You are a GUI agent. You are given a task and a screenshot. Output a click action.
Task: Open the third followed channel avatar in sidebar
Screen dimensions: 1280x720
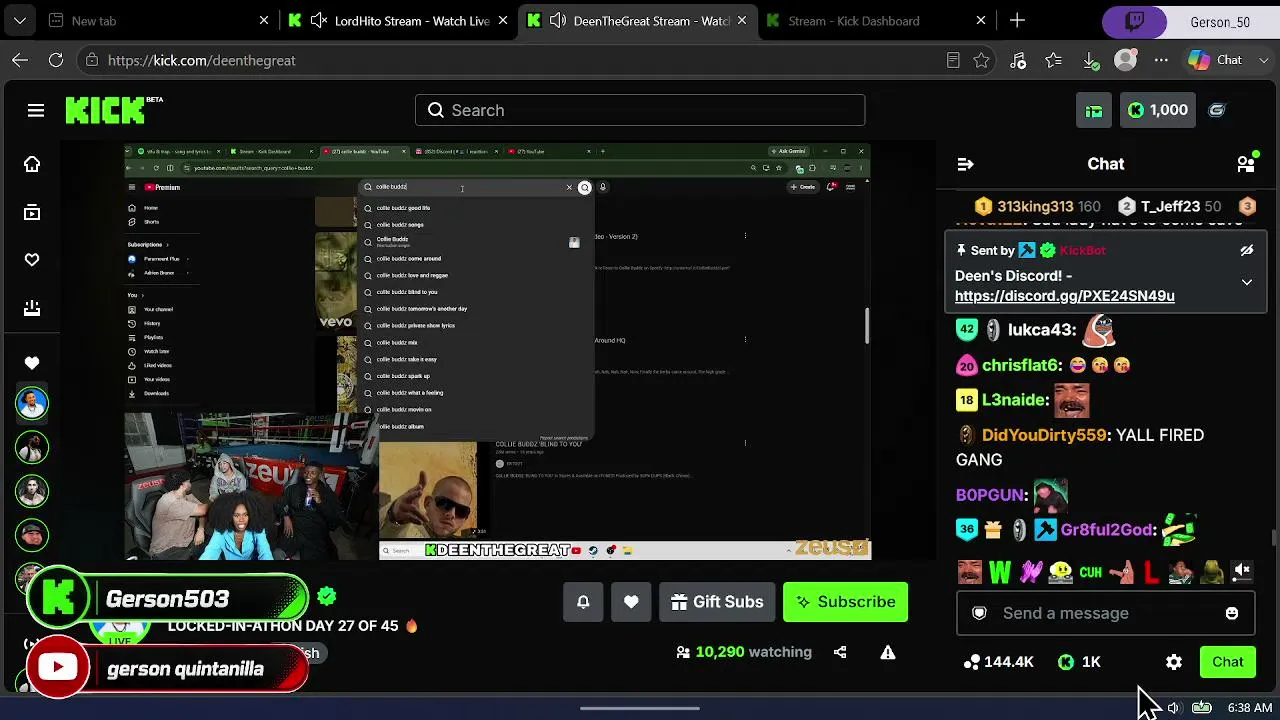click(32, 491)
